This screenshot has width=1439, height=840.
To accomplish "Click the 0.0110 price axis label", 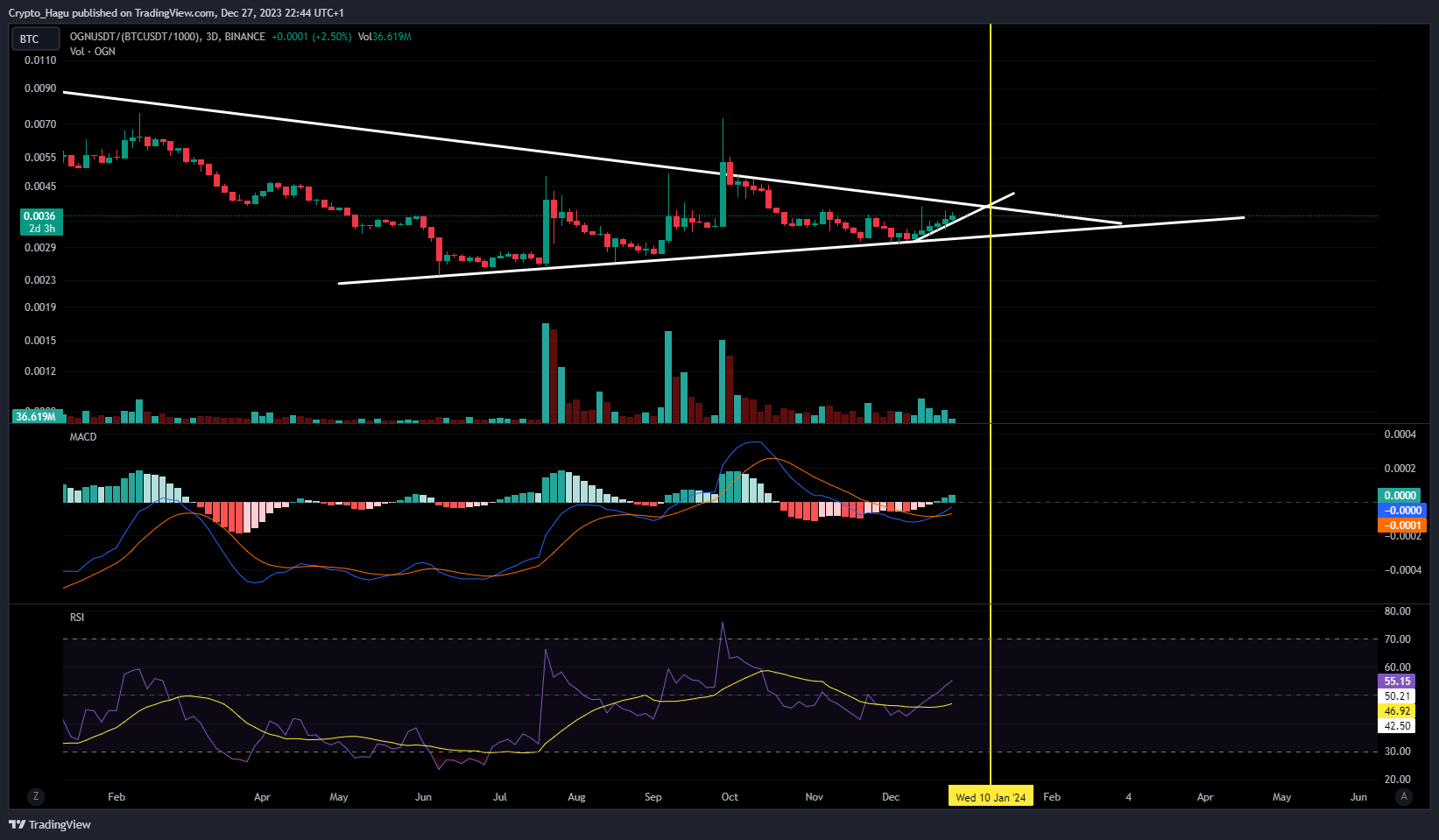I will pyautogui.click(x=40, y=60).
